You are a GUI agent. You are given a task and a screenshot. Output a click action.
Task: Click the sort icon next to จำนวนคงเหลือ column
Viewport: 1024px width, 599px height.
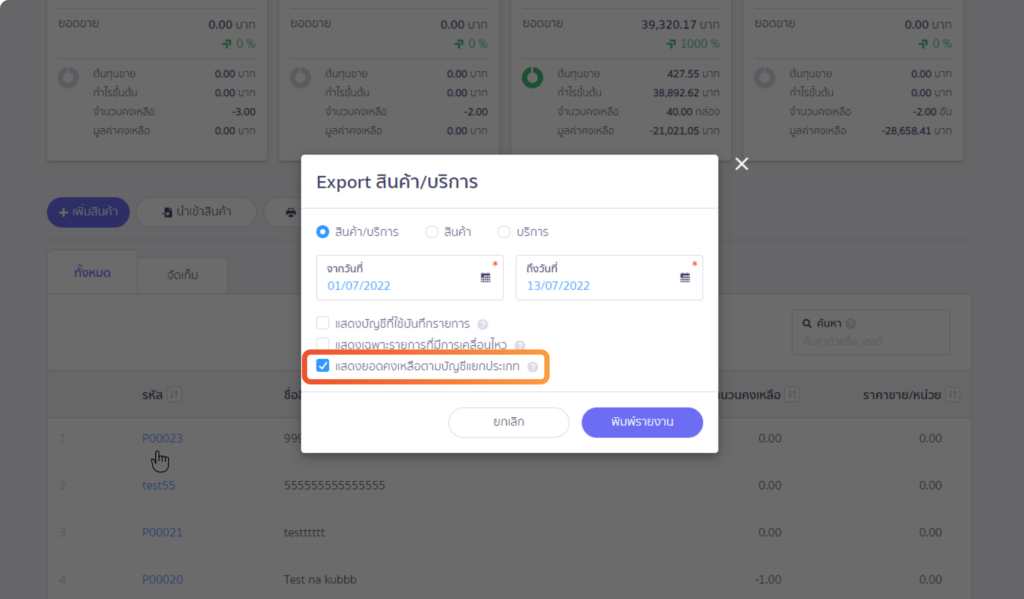tap(792, 395)
